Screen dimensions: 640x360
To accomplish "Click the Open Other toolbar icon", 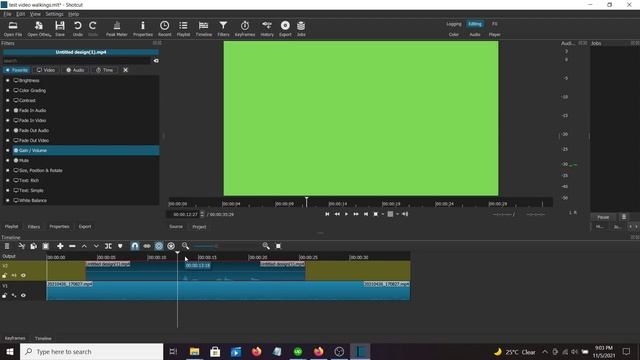I will [39, 29].
